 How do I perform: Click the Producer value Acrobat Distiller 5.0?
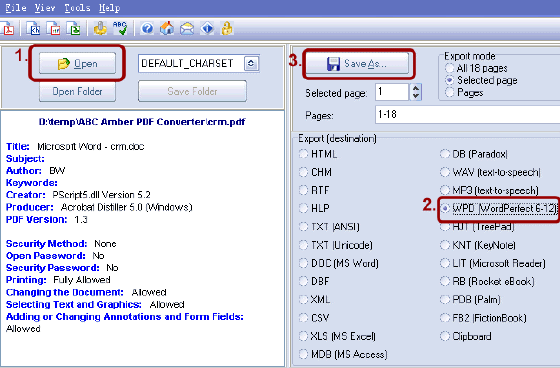pyautogui.click(x=126, y=207)
